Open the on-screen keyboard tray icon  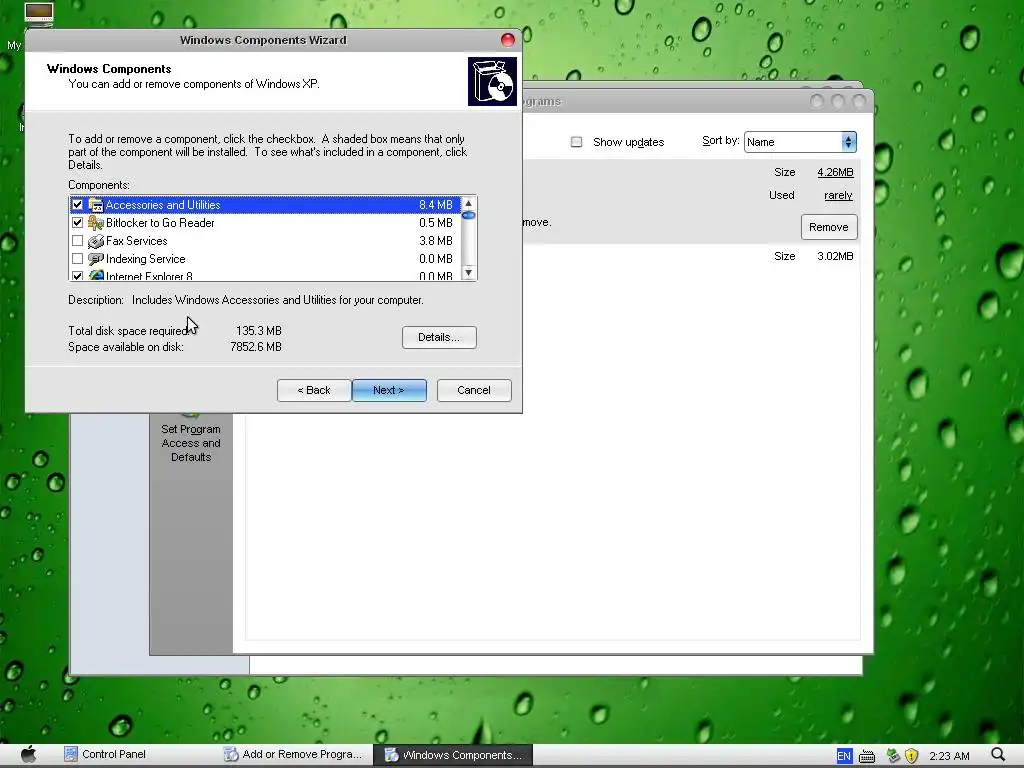coord(867,756)
